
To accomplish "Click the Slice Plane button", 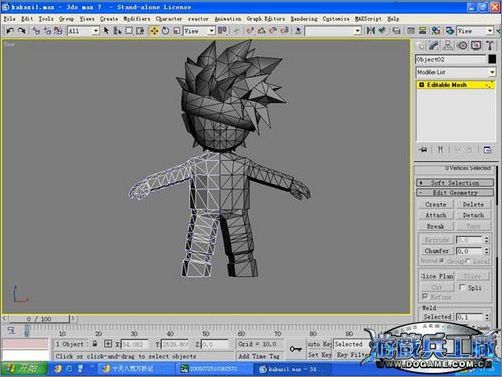I will (437, 276).
